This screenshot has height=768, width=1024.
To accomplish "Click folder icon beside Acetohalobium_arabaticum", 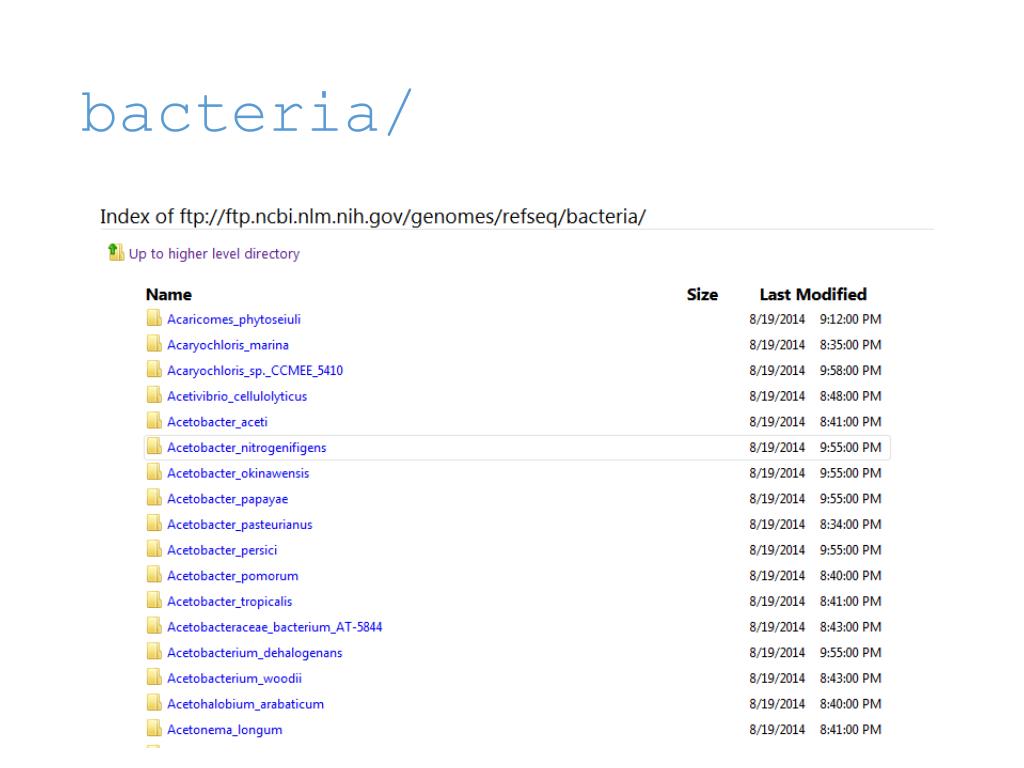I will point(154,703).
